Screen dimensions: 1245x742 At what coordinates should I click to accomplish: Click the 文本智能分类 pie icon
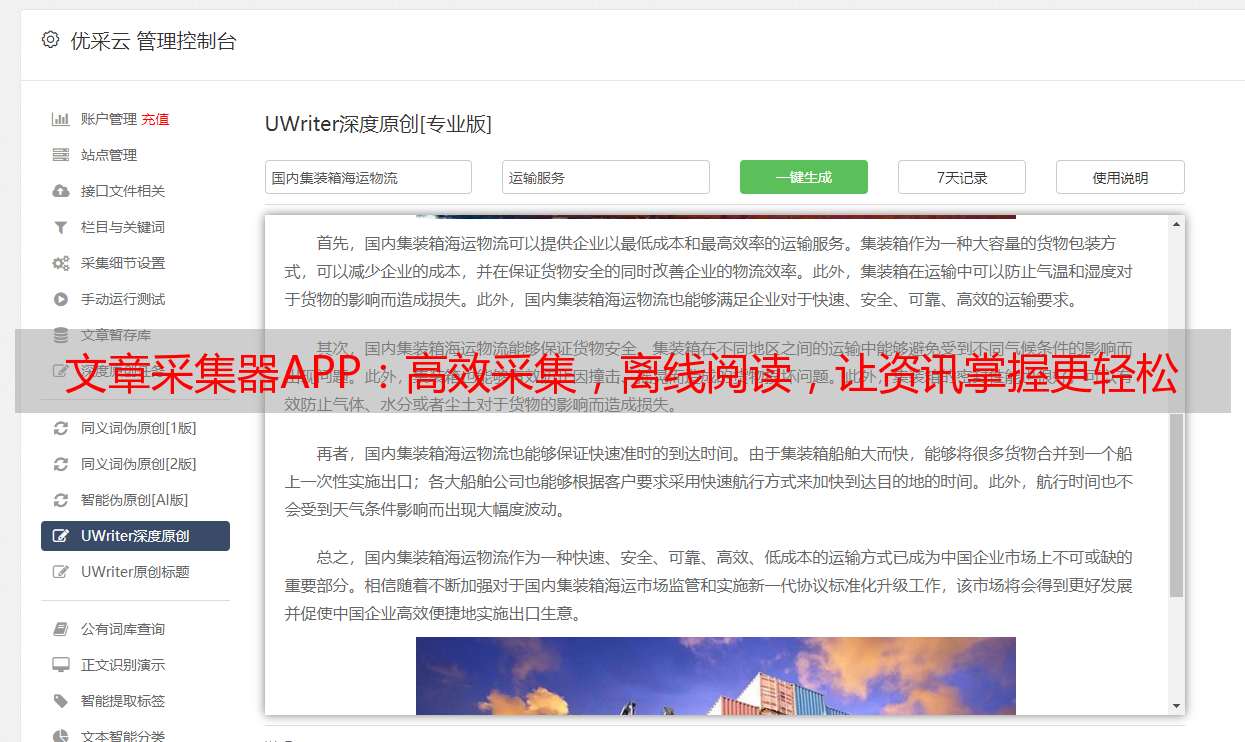click(x=61, y=736)
